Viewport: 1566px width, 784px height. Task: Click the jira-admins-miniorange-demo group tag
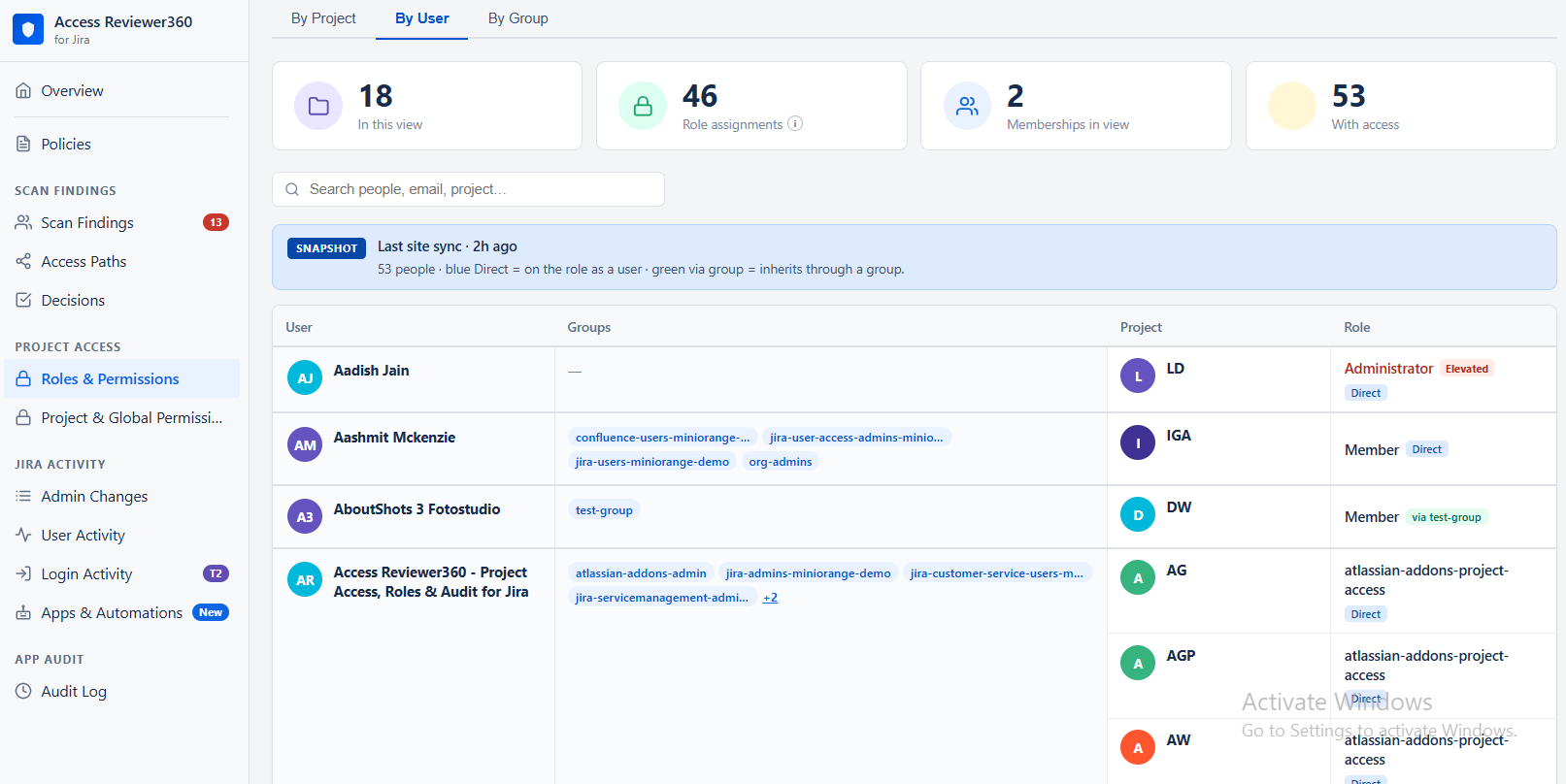point(808,573)
